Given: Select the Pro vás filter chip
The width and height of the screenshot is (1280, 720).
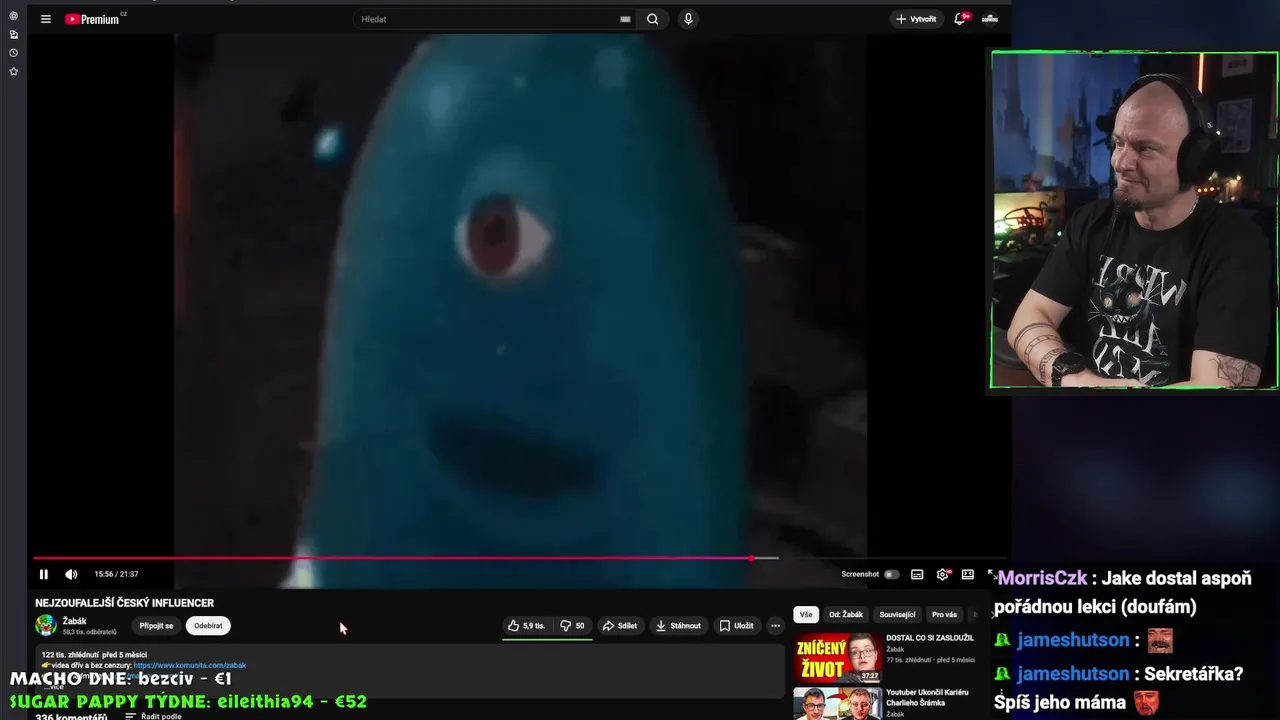Looking at the screenshot, I should click(944, 615).
